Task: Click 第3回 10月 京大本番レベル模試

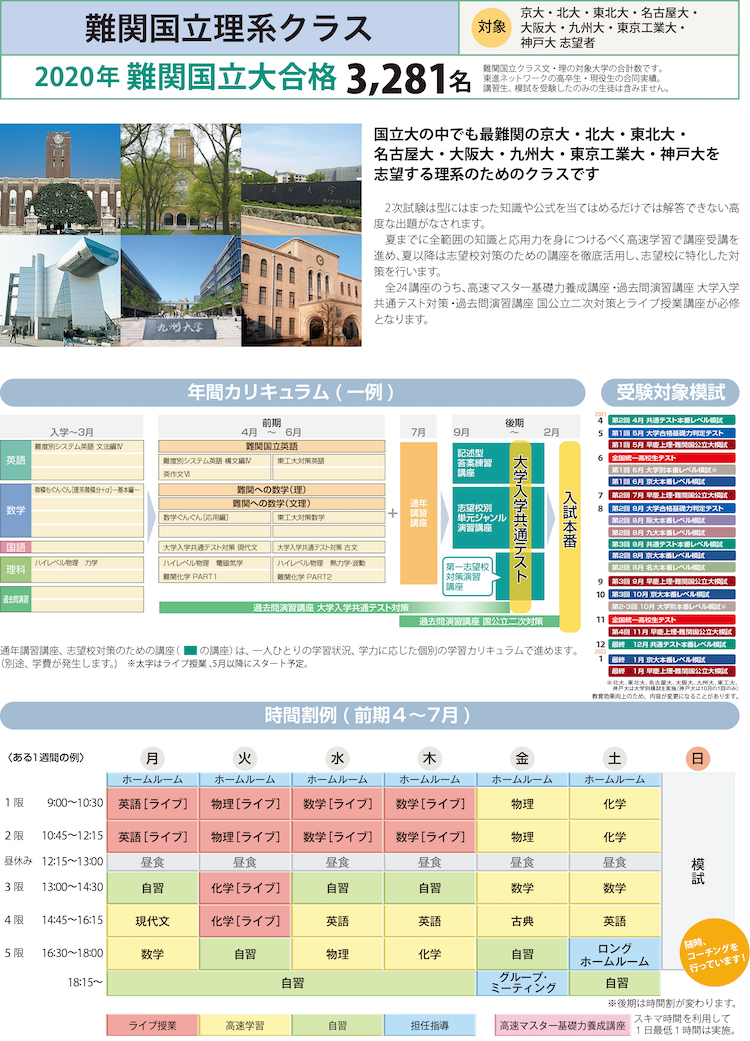Action: tap(671, 594)
